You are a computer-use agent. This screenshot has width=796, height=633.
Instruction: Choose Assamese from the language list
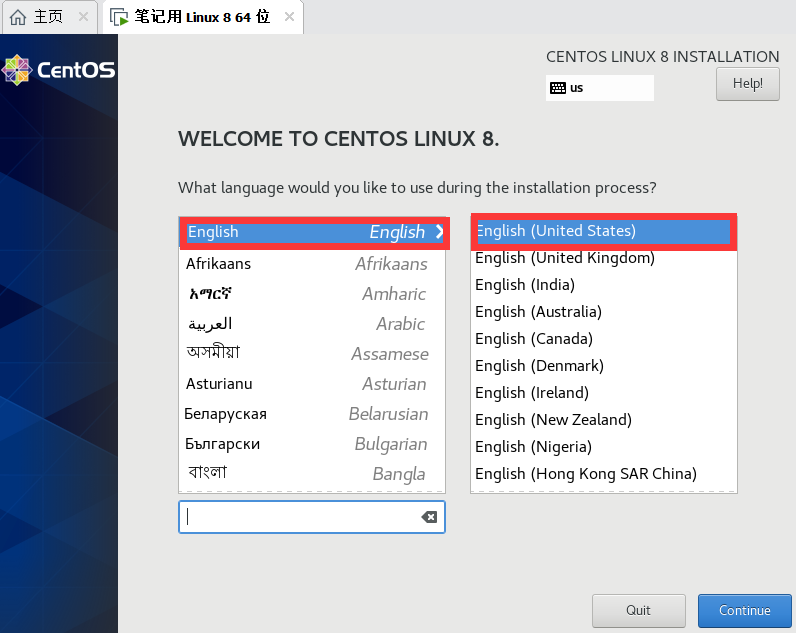pyautogui.click(x=312, y=354)
